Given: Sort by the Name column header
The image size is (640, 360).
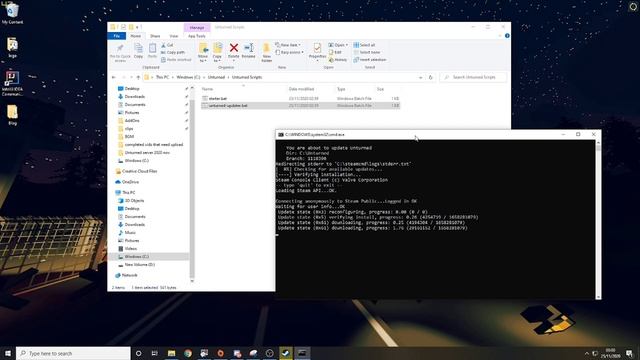Looking at the screenshot, I should point(207,89).
